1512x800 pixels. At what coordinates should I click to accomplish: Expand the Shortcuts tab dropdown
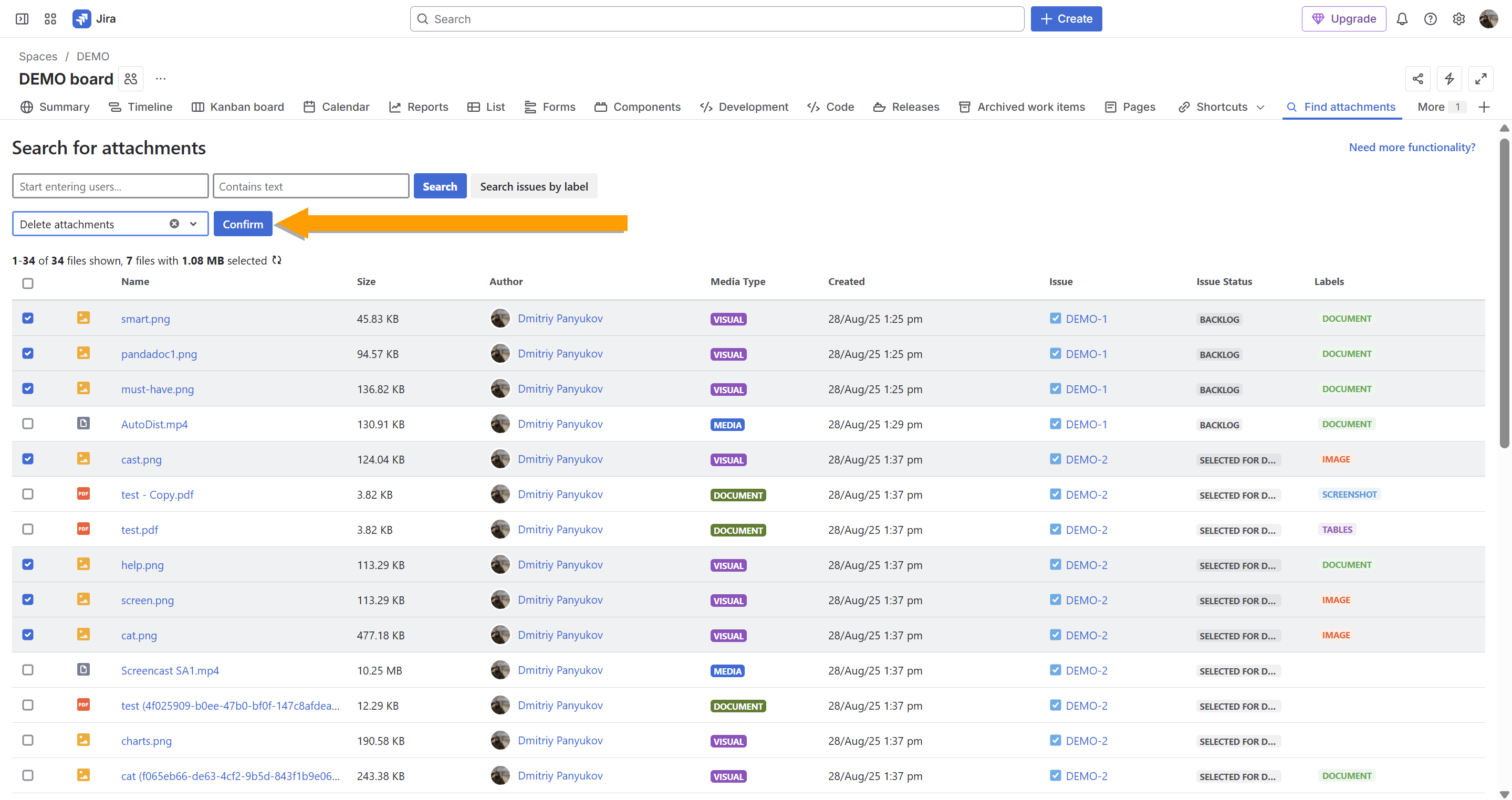[x=1260, y=107]
